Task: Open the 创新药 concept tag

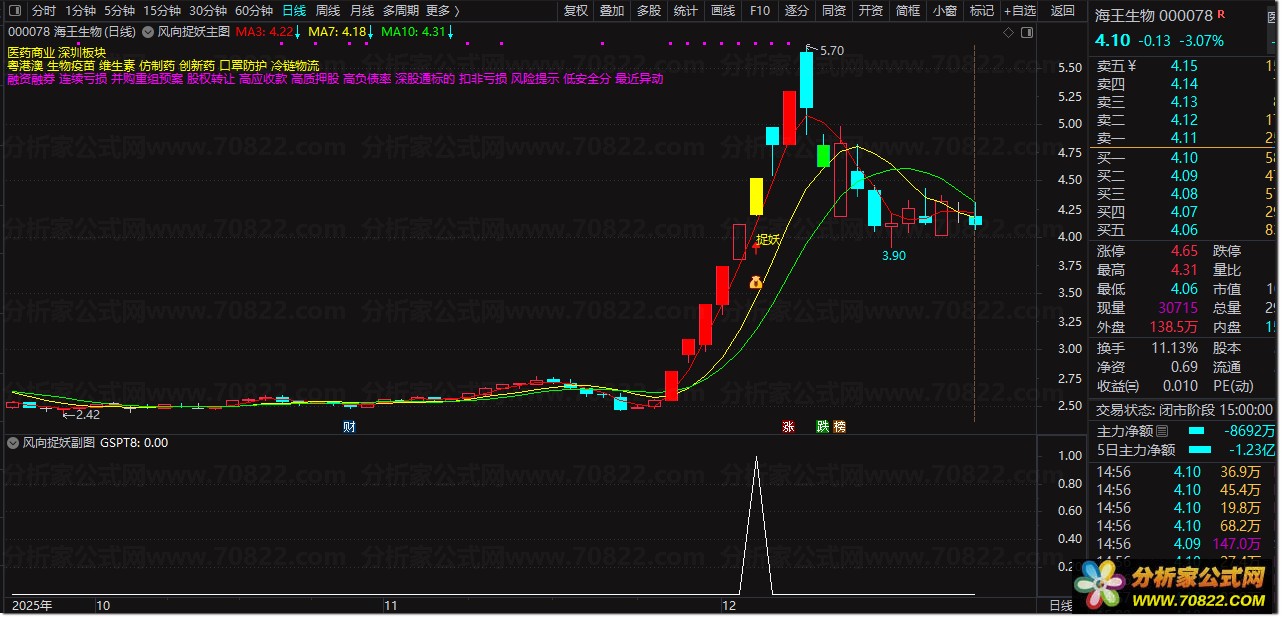Action: [x=197, y=65]
